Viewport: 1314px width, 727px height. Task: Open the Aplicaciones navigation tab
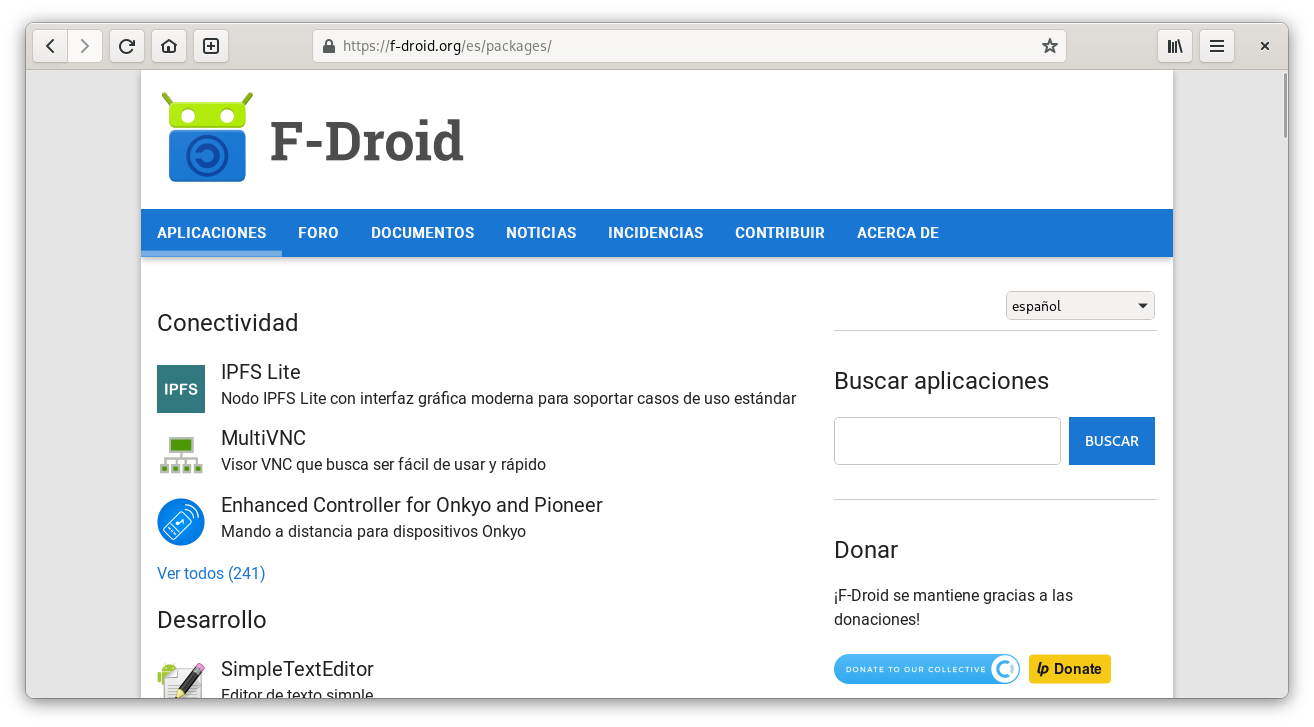click(212, 233)
